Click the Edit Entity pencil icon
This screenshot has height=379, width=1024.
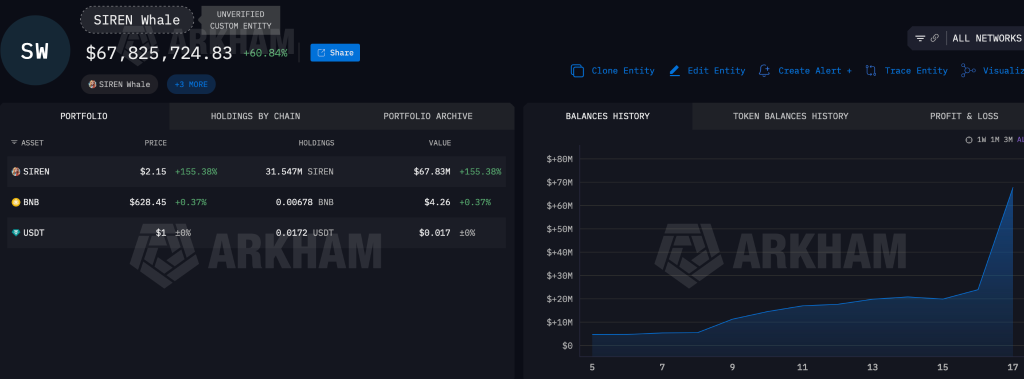675,71
